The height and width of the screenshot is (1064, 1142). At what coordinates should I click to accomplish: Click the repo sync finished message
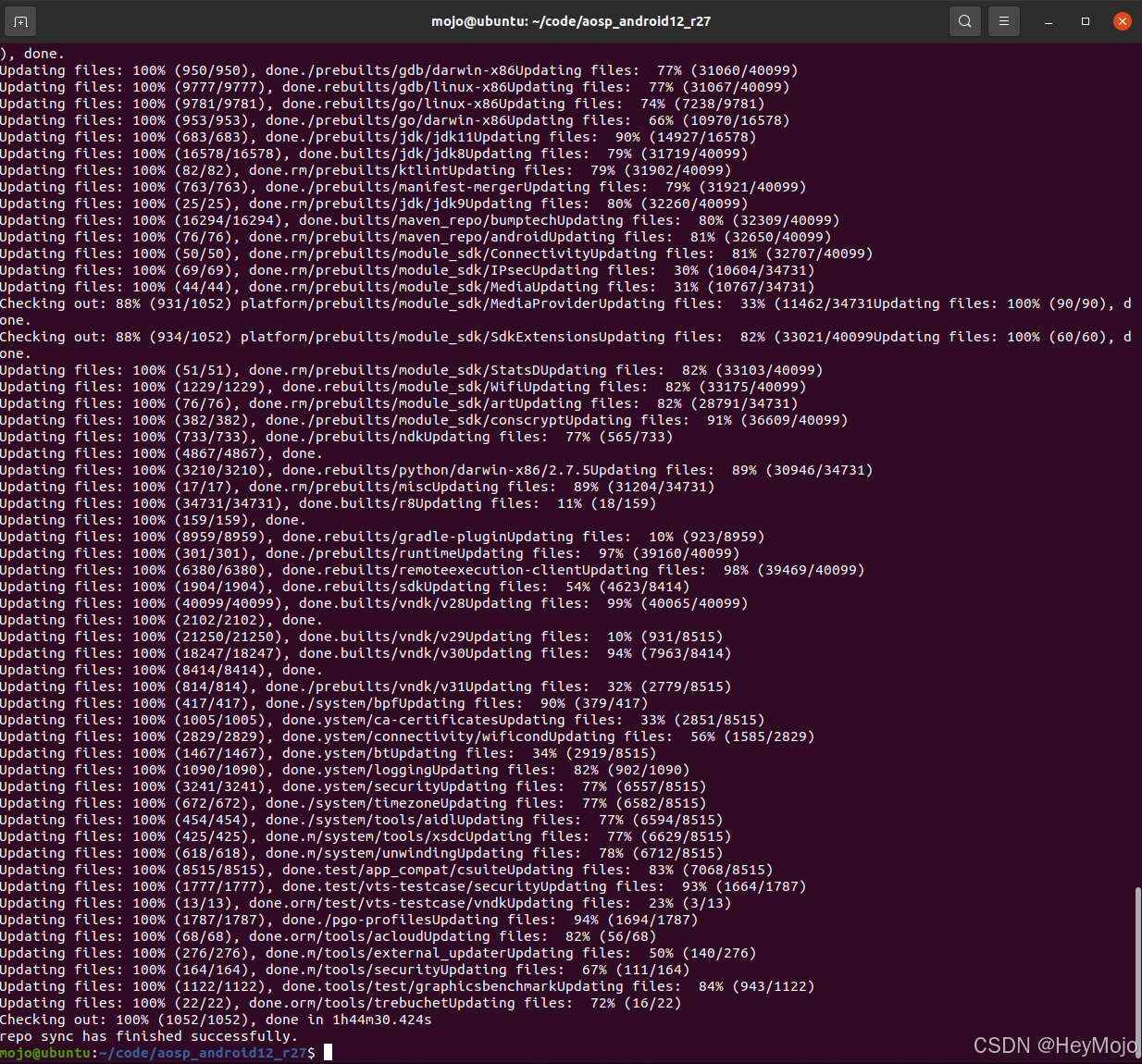tap(148, 1036)
